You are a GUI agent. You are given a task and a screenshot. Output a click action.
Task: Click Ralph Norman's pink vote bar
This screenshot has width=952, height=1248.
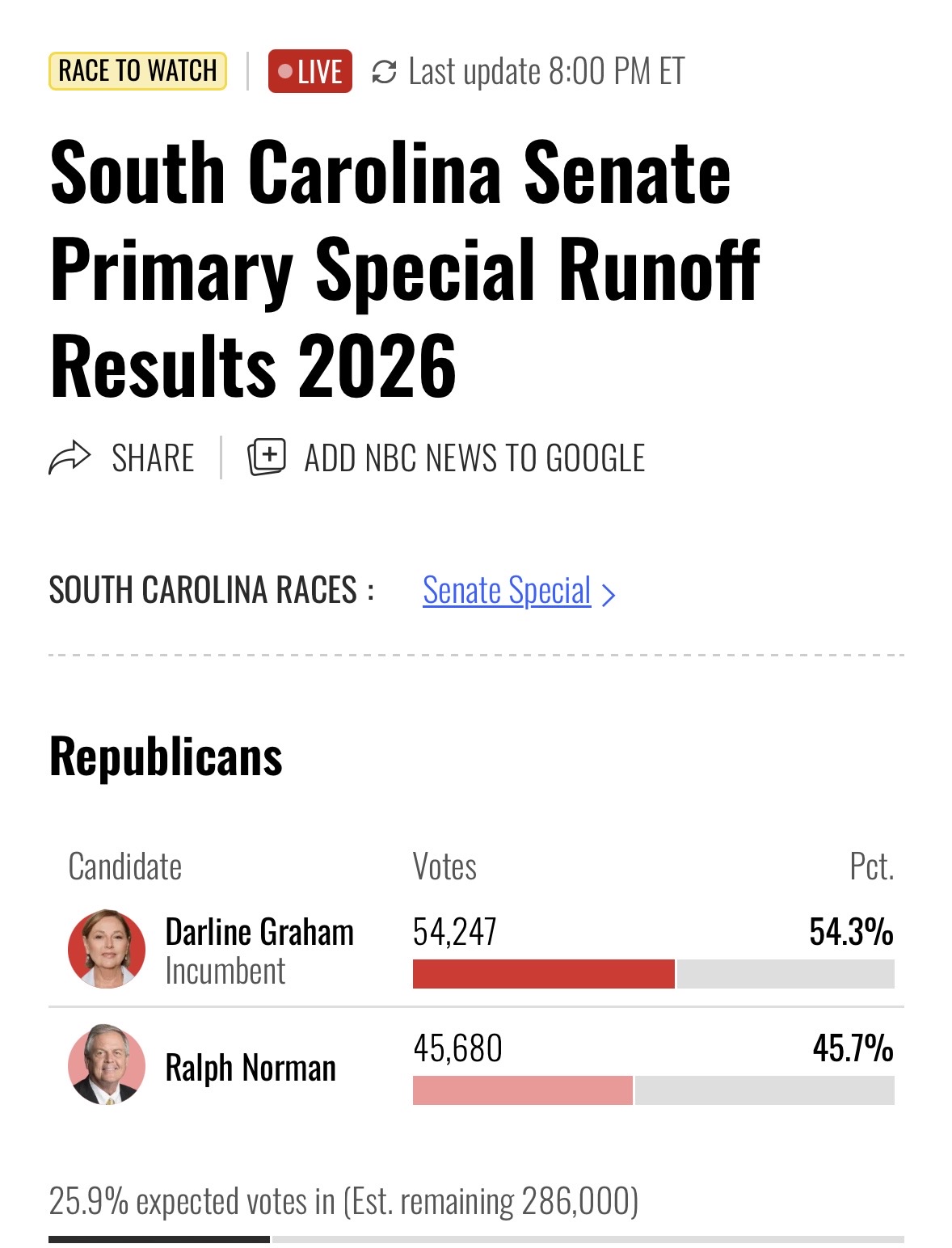coord(522,1090)
